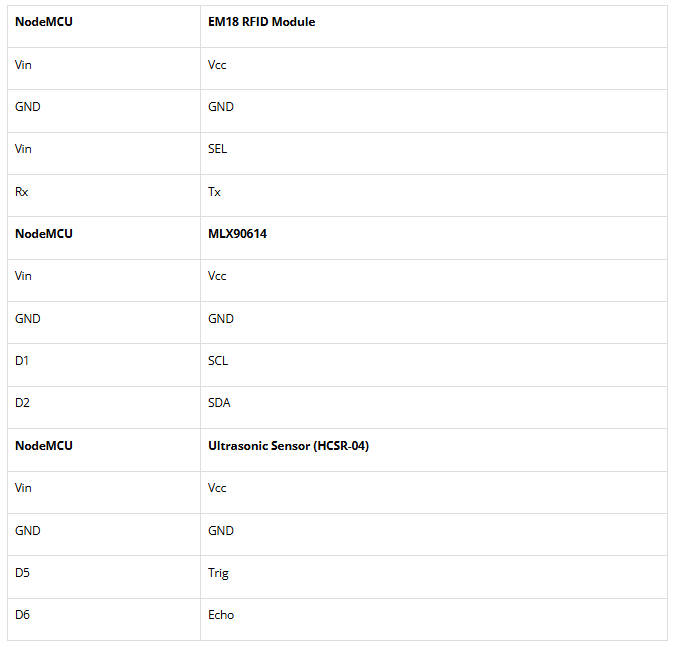
Task: Click the EM18 RFID Module header cell
Action: (261, 22)
